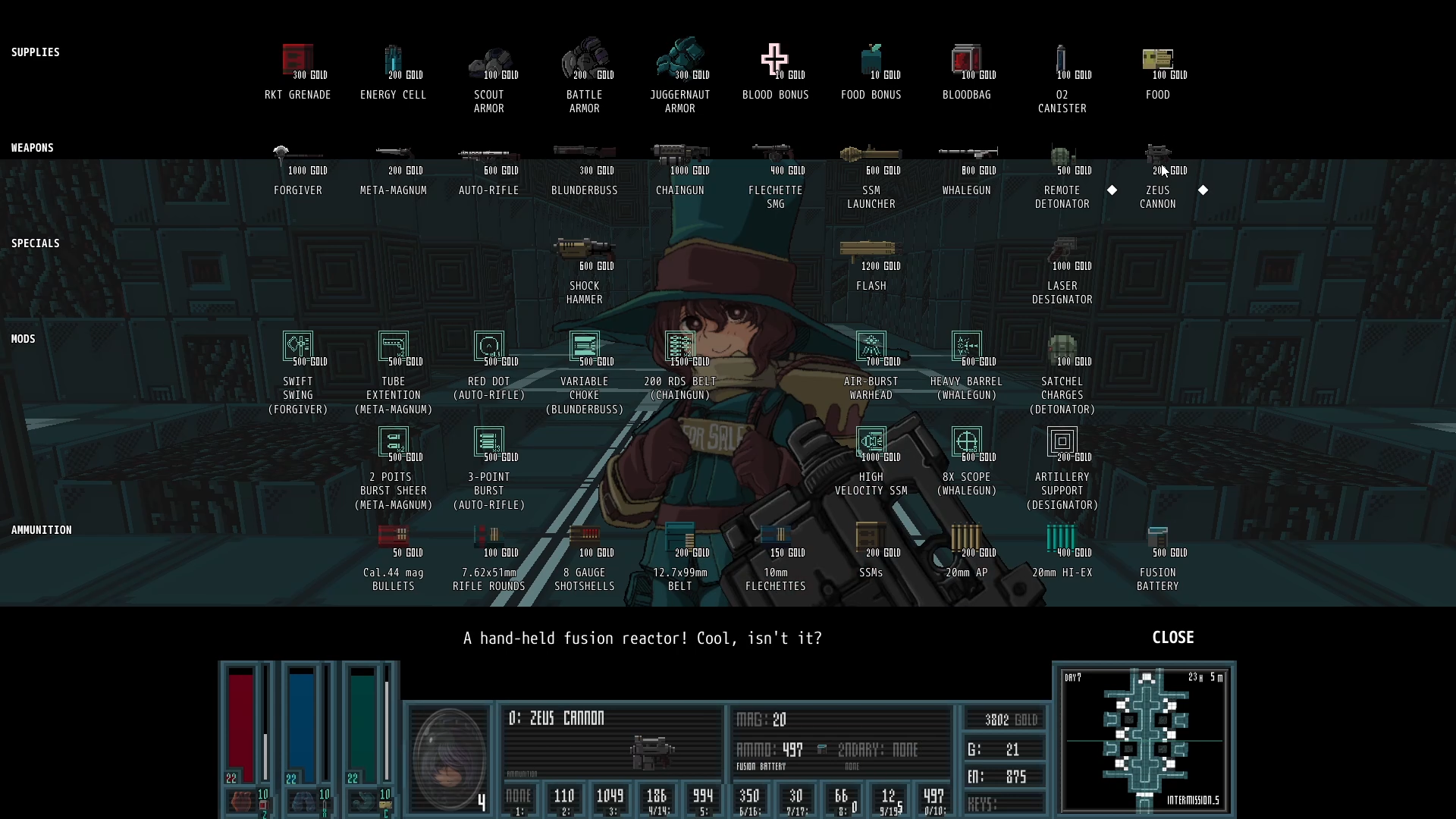Buy the Red Dot auto-rifle mod
The width and height of the screenshot is (1456, 819).
tap(488, 346)
